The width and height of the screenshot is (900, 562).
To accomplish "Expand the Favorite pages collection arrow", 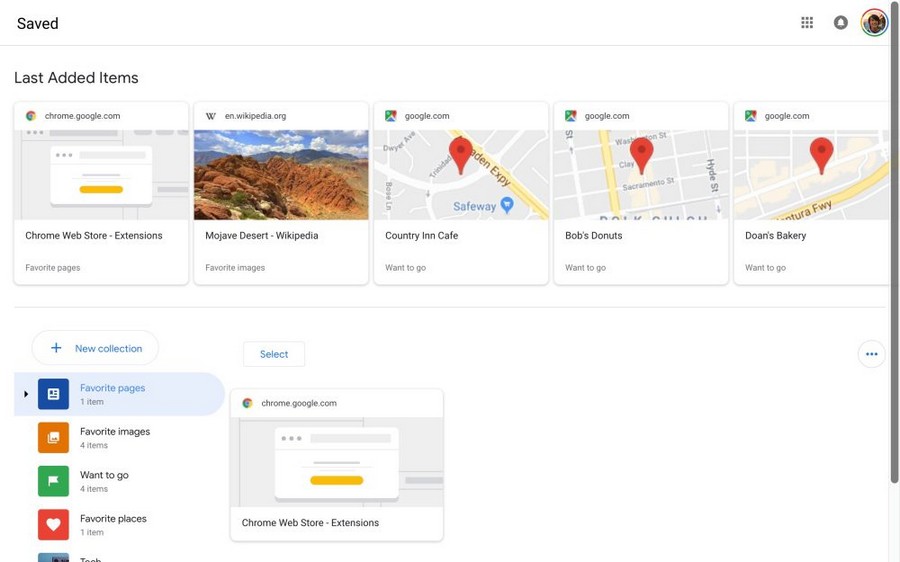I will click(26, 394).
